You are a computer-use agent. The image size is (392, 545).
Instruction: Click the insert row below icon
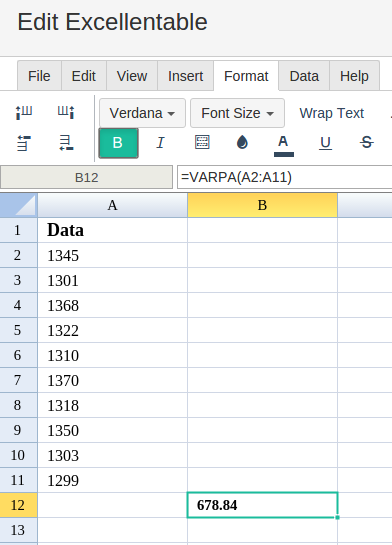click(66, 143)
